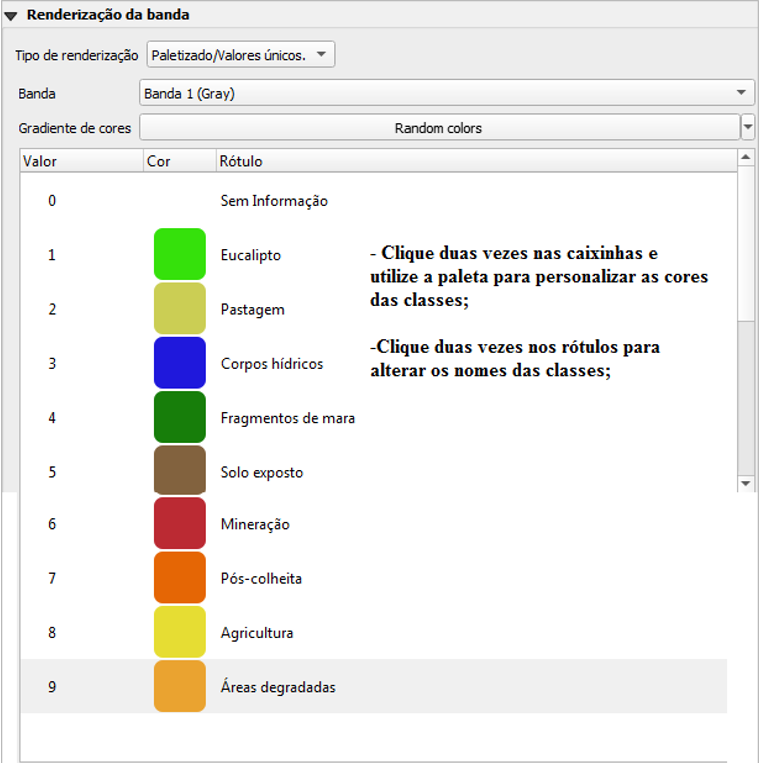Click value 0 in the Valor column

tap(52, 200)
